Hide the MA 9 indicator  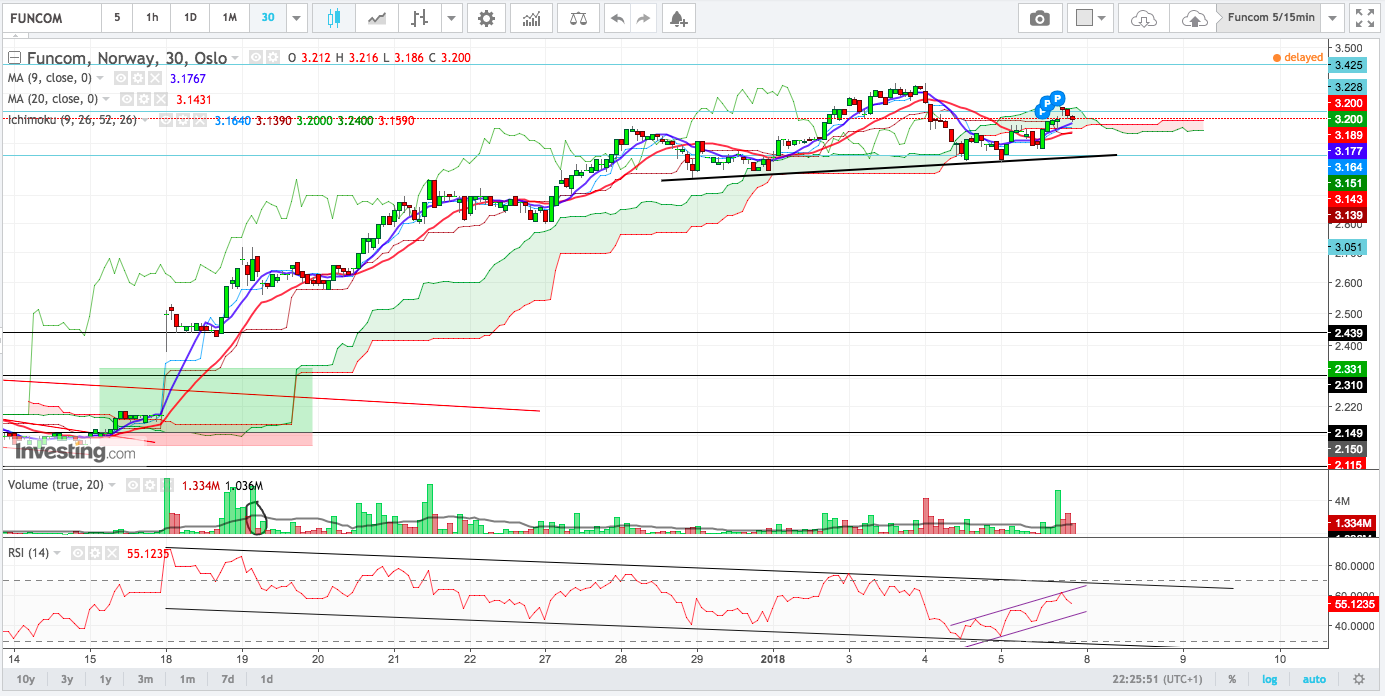(x=120, y=77)
